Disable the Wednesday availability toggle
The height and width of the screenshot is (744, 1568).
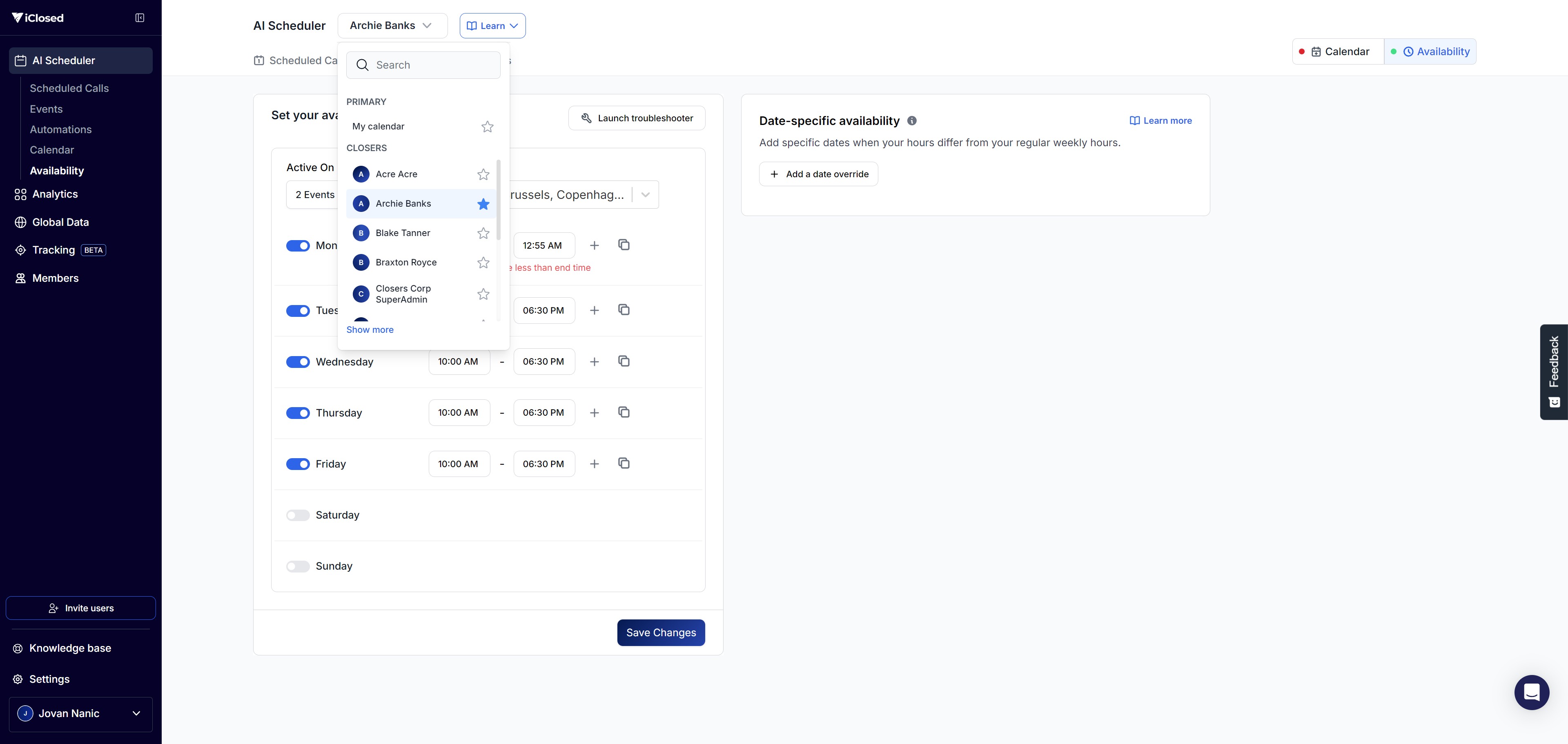coord(298,362)
